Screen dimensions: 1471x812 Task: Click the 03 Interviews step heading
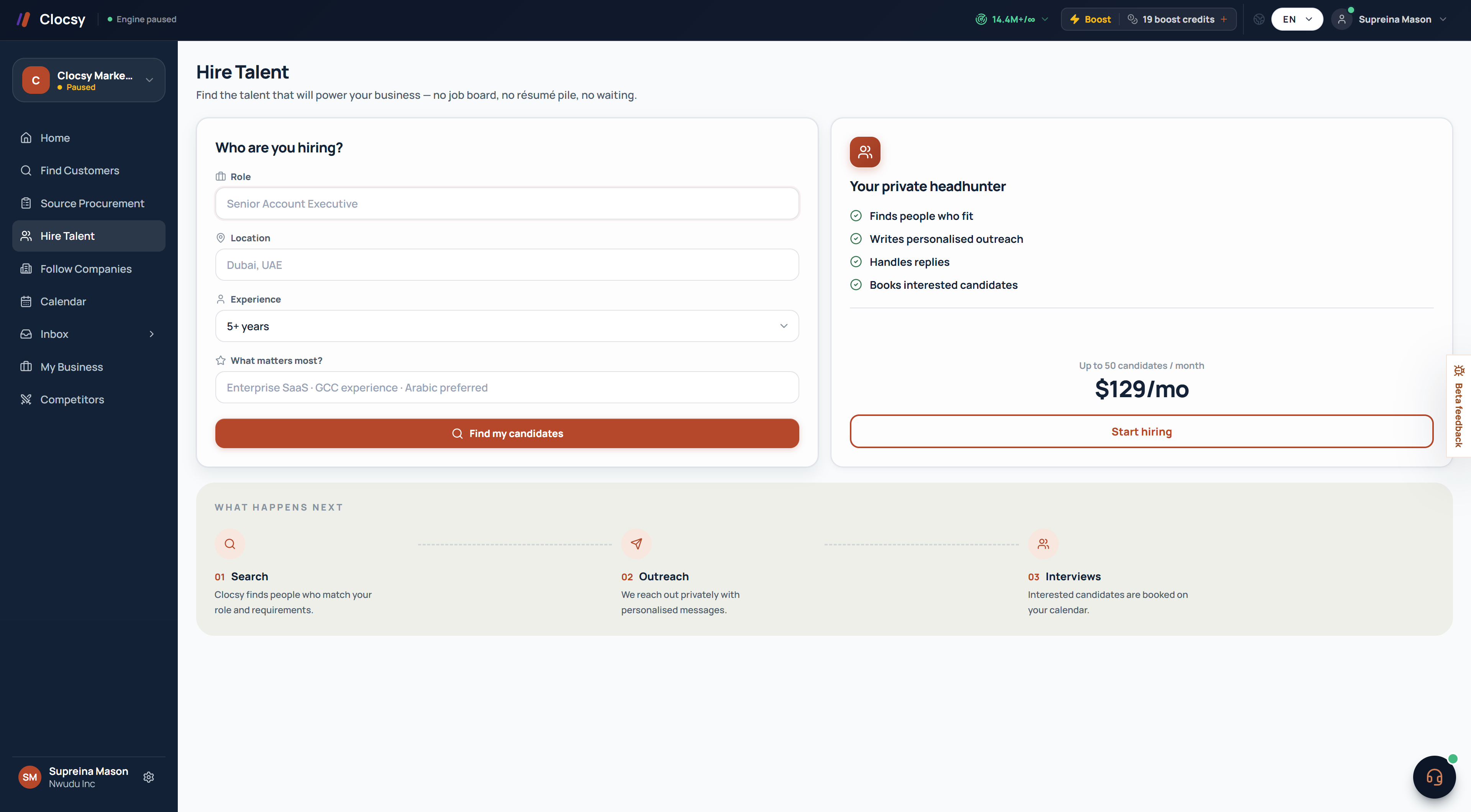click(1064, 576)
